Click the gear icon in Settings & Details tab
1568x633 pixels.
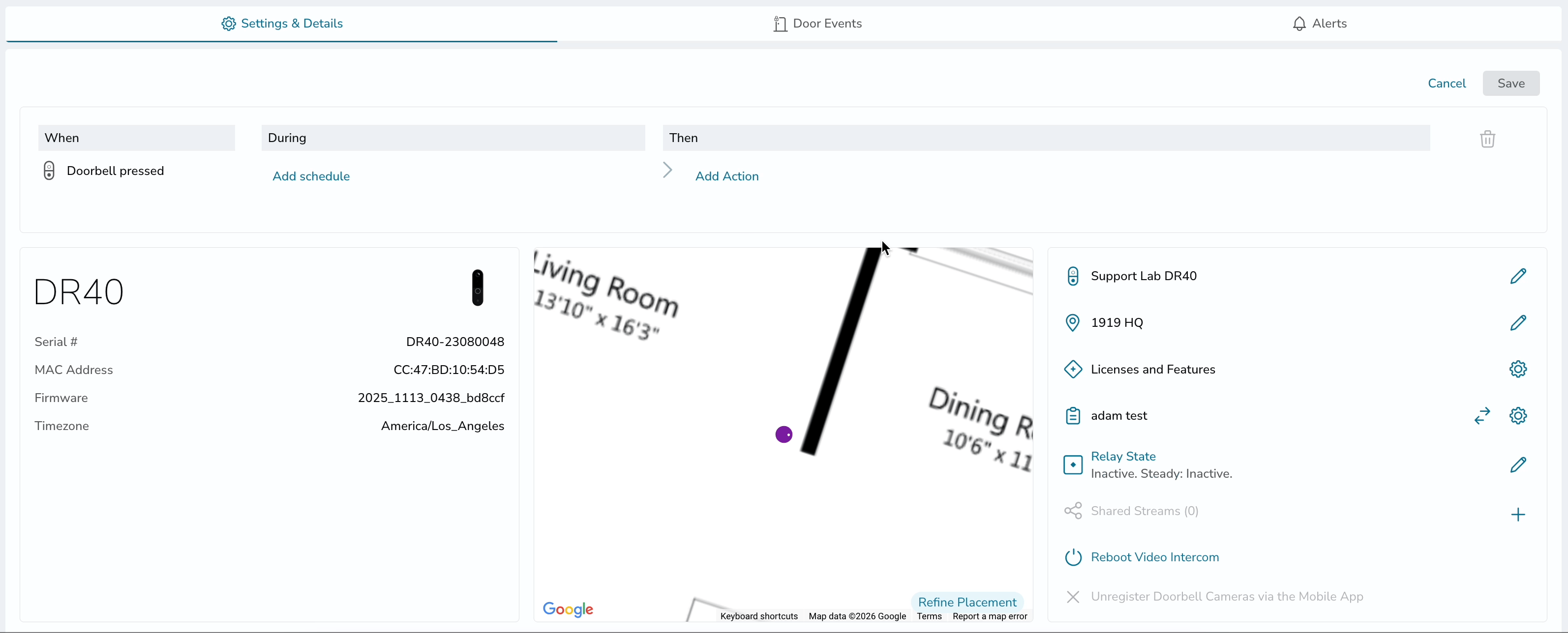click(228, 24)
